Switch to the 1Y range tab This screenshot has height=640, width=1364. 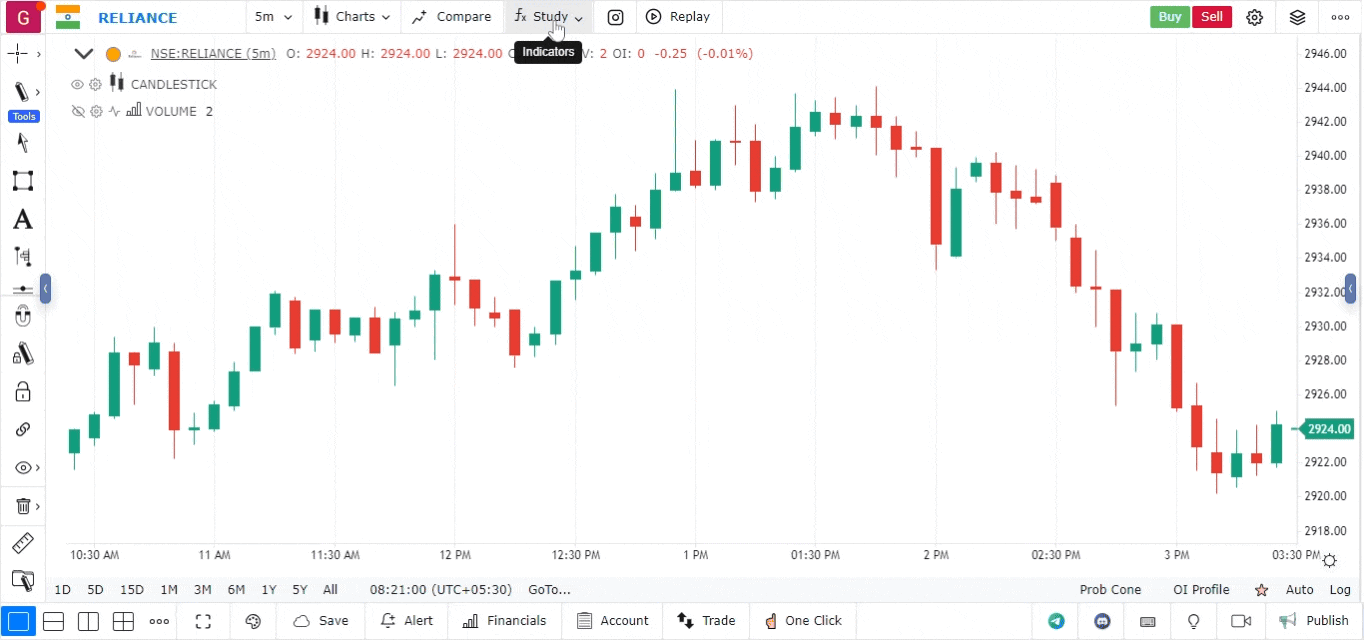point(268,590)
